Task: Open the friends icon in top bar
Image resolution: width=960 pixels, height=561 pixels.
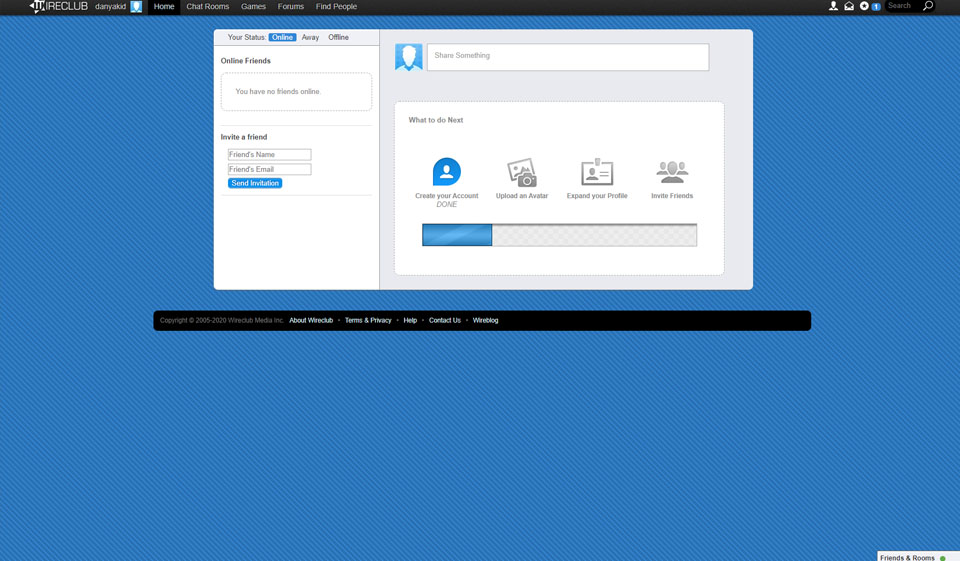Action: (x=834, y=7)
